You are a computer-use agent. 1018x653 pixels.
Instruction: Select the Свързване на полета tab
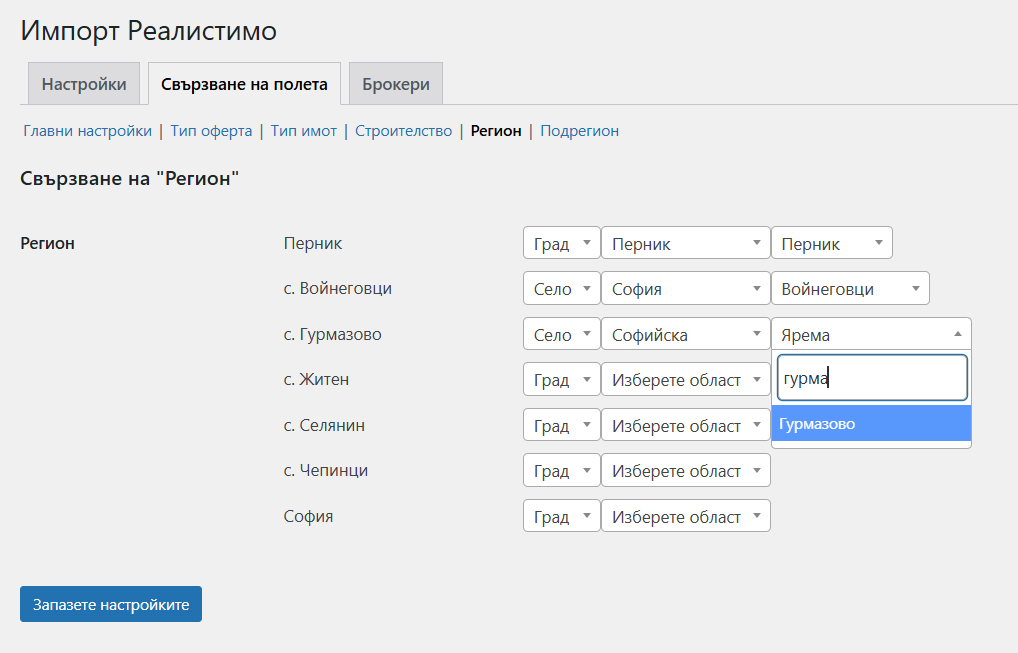click(244, 84)
